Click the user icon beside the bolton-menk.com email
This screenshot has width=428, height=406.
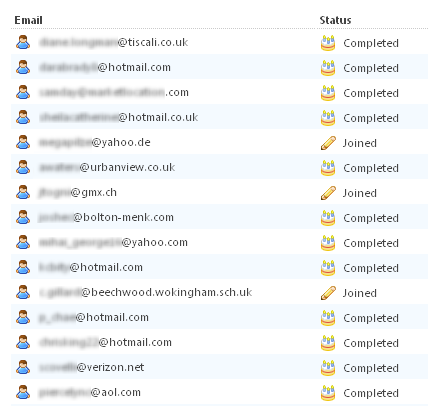pyautogui.click(x=23, y=217)
